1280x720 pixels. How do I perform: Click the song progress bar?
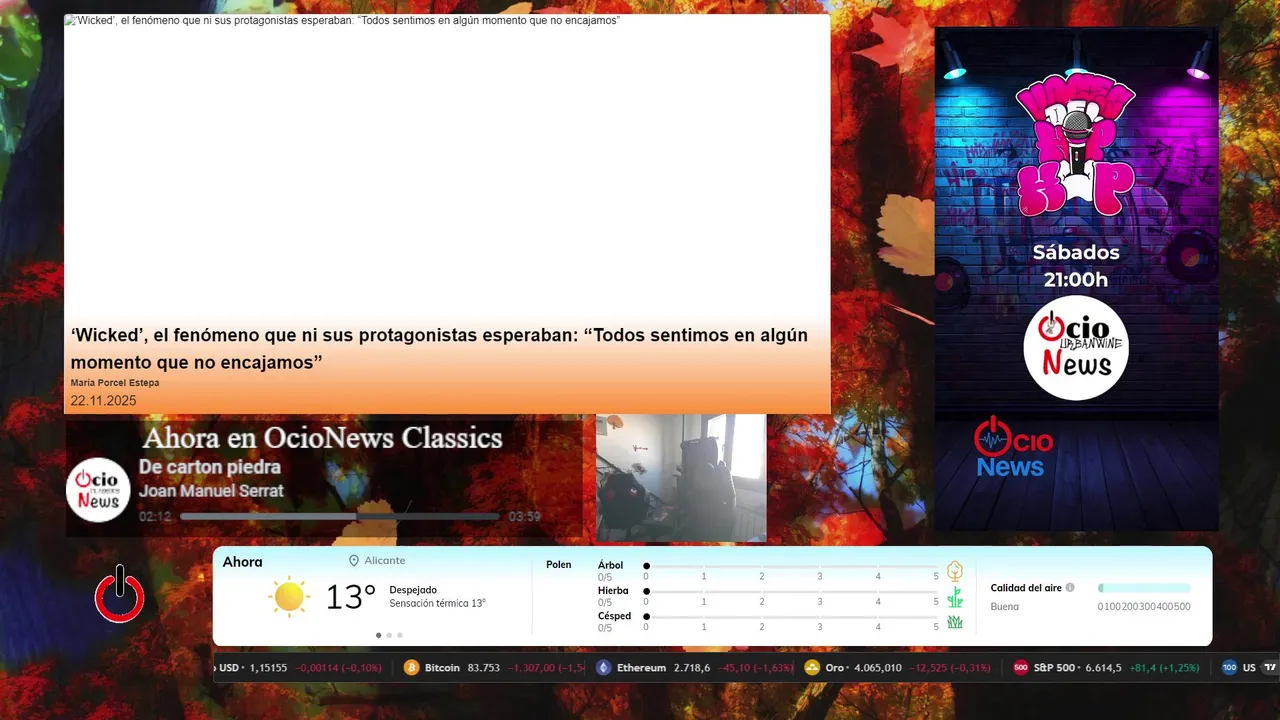coord(340,517)
